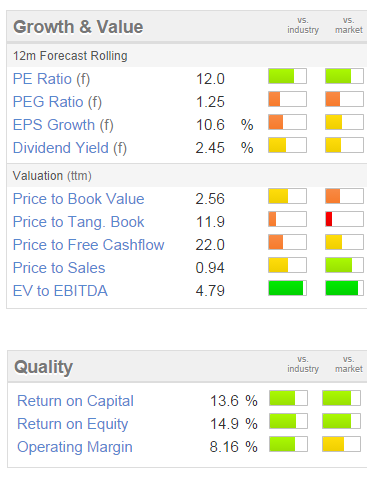Click the PEG Ratio (f) link
The image size is (367, 478).
(57, 102)
